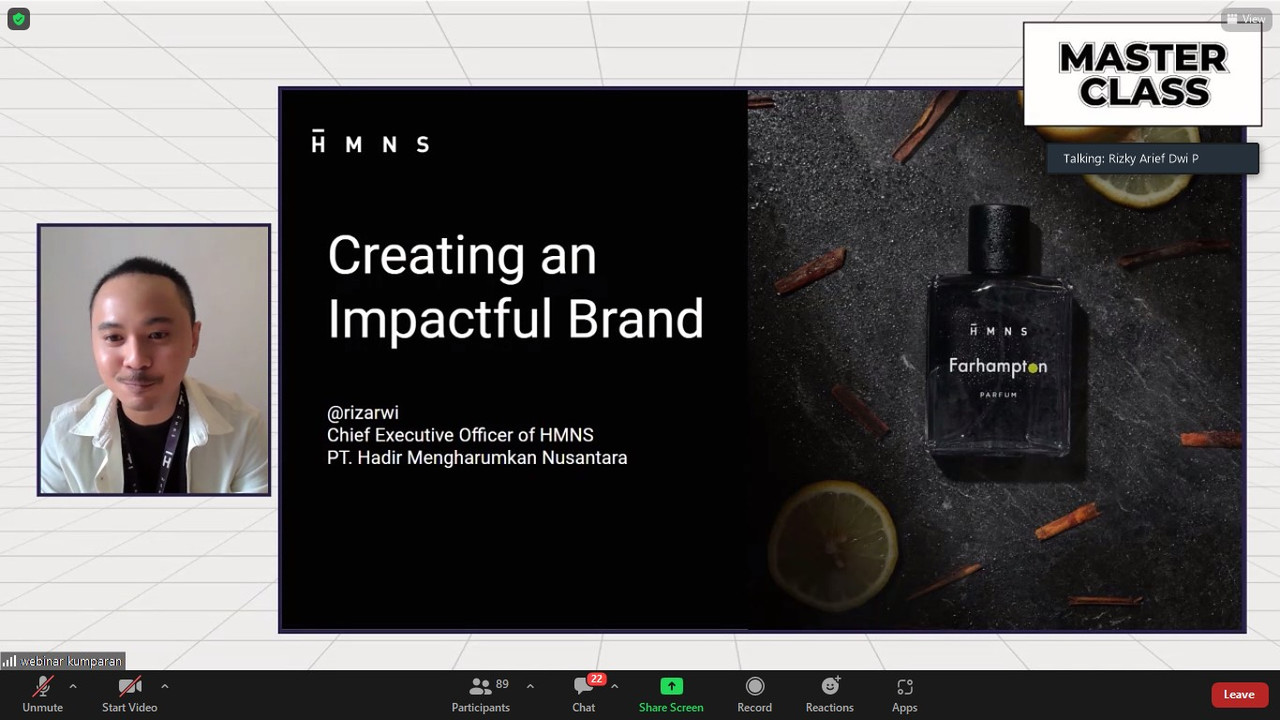Click the green encryption shield icon
Screen dimensions: 1280x720
18,19
